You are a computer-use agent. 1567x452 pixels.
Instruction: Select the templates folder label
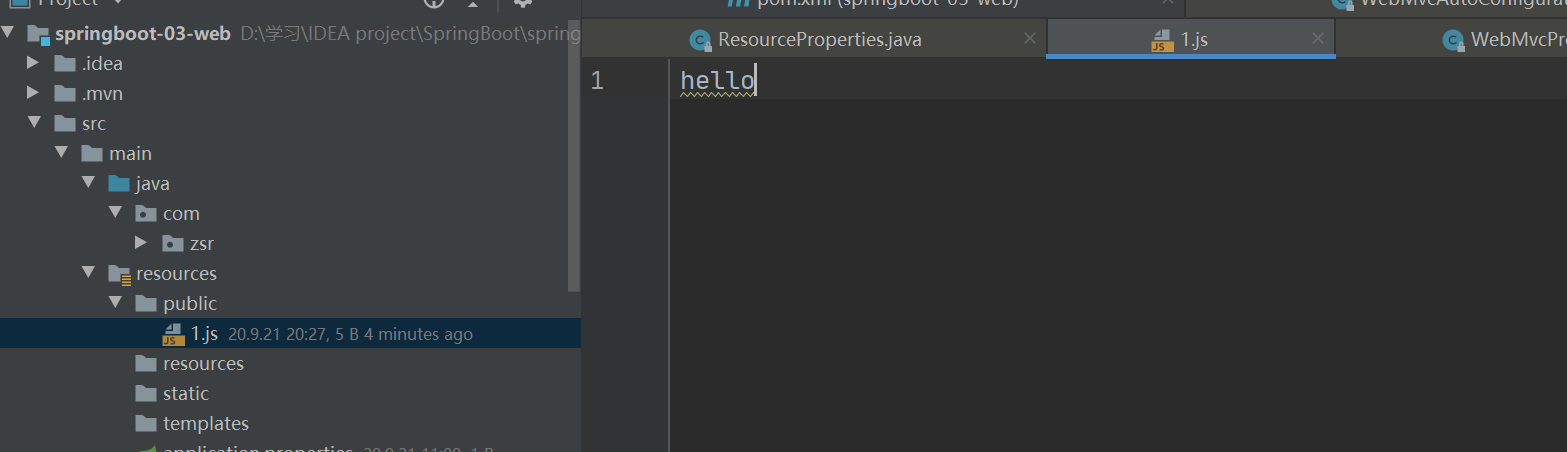[x=206, y=424]
